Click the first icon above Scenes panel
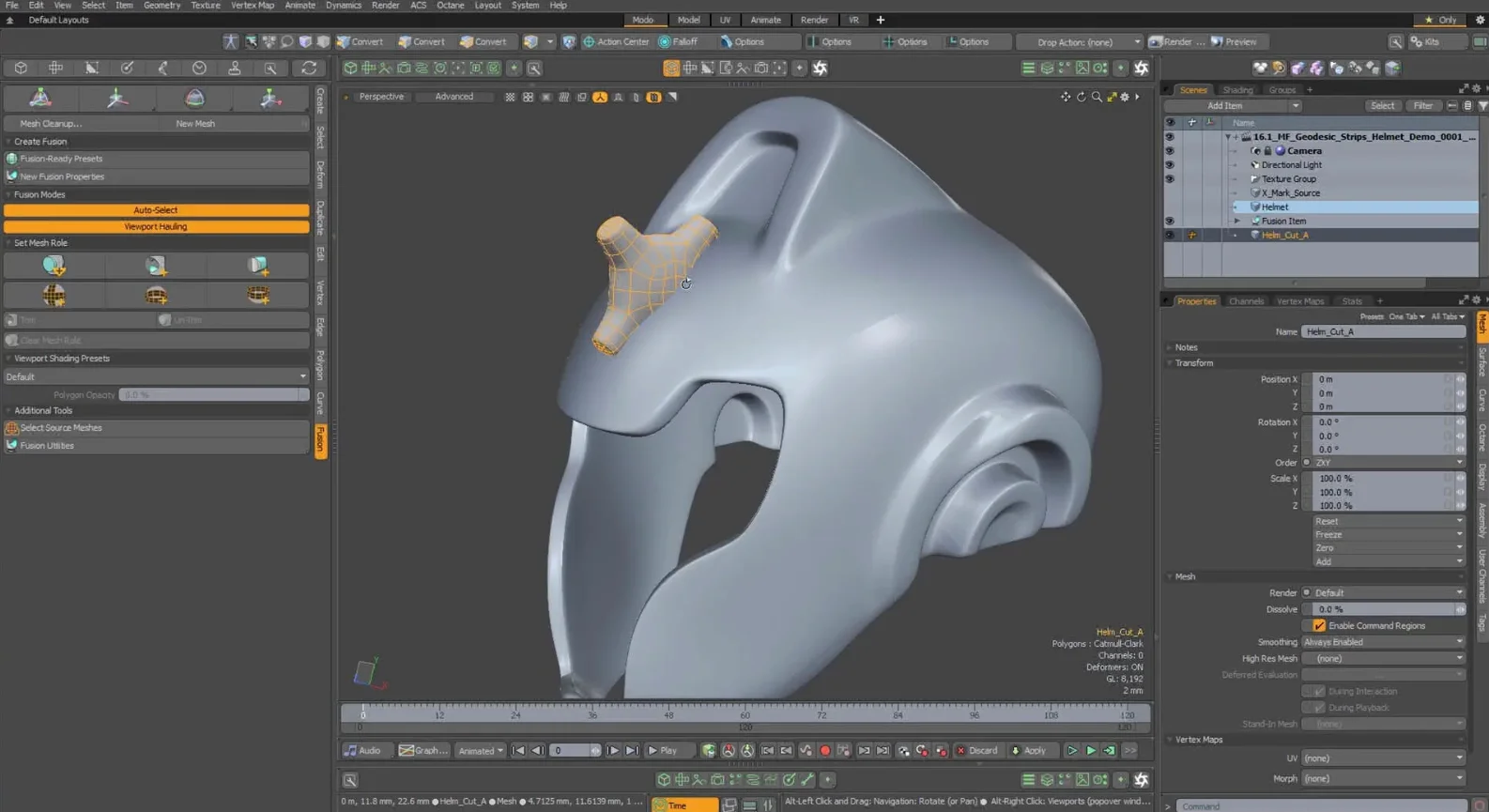The height and width of the screenshot is (812, 1489). click(x=1260, y=68)
